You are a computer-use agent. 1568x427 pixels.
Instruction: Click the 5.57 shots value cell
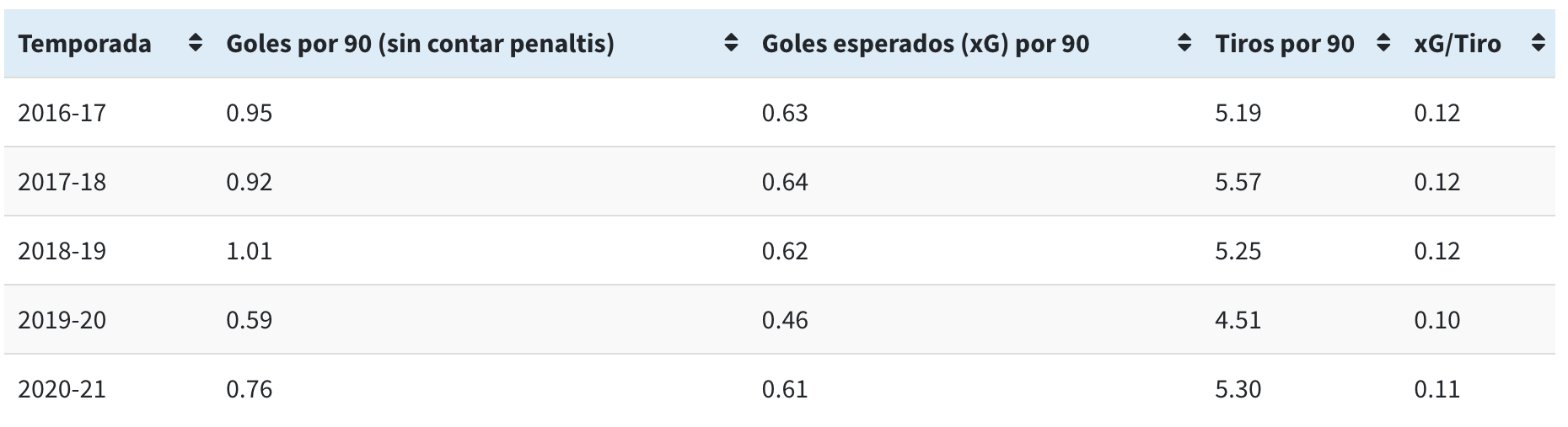point(1238,182)
